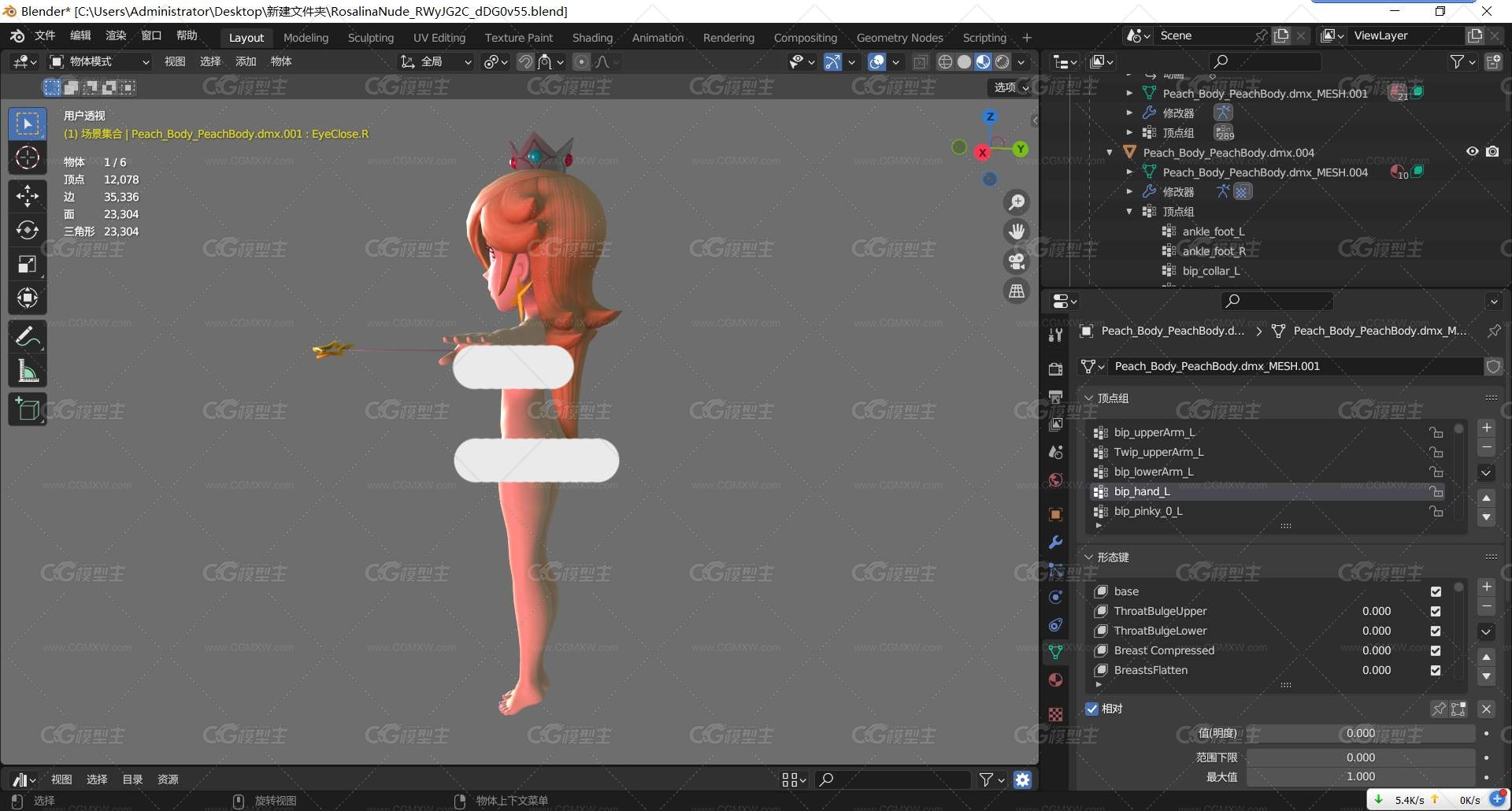
Task: Open the Output properties tab
Action: [1055, 396]
